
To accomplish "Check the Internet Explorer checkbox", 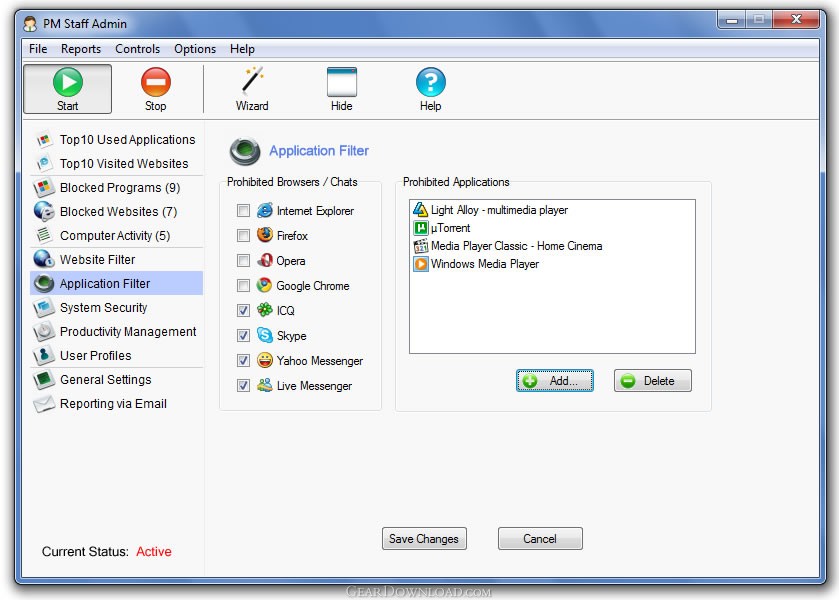I will [243, 210].
